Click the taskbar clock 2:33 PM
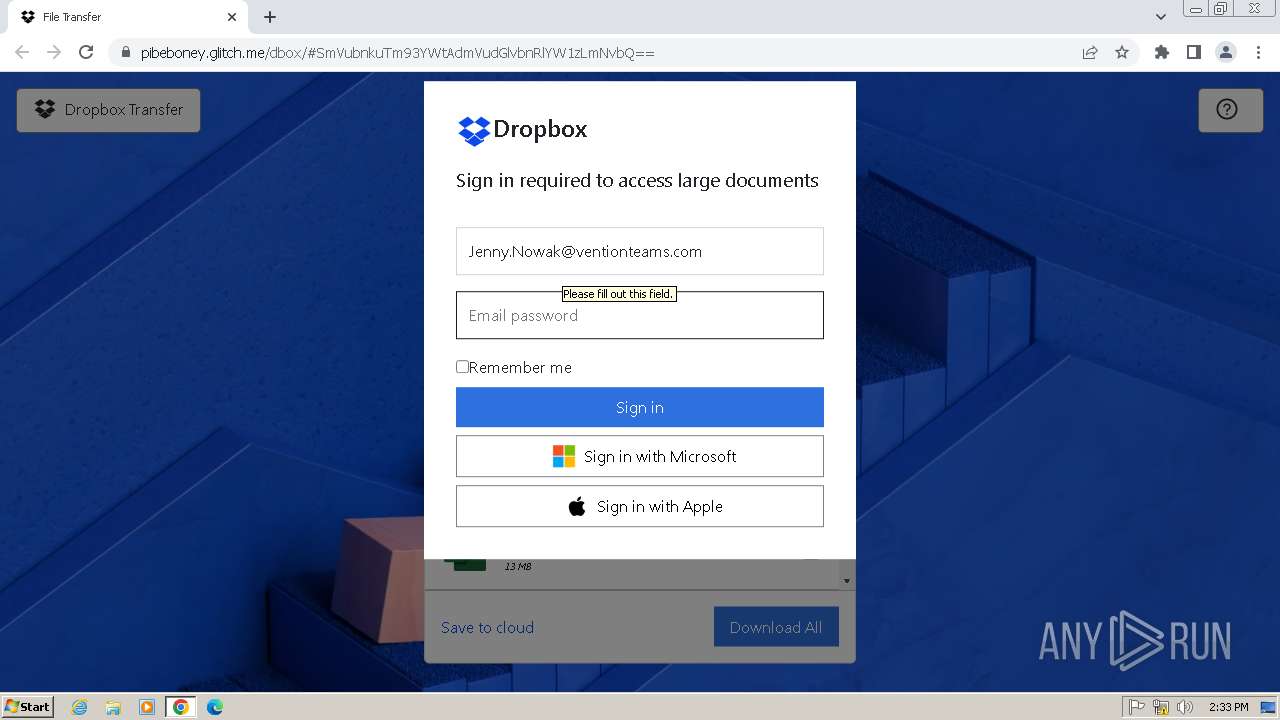Viewport: 1280px width, 720px height. click(x=1229, y=707)
